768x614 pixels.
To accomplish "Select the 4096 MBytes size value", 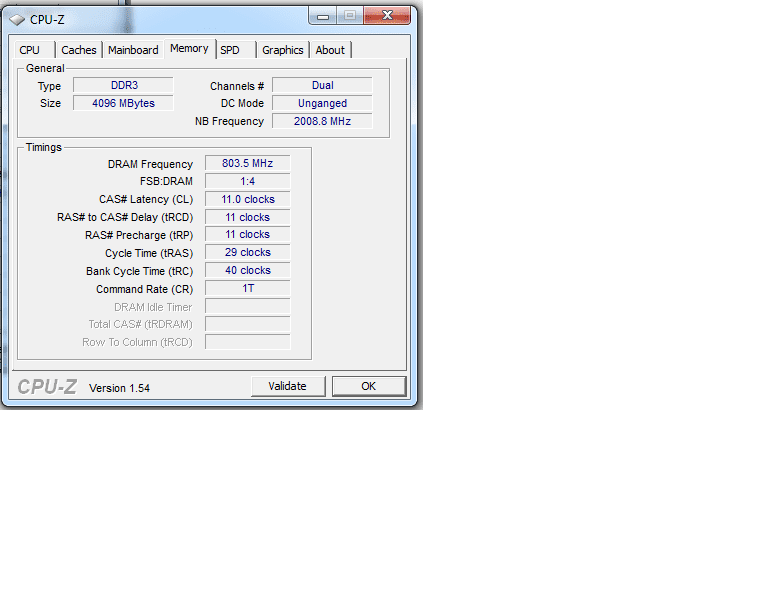I will 123,103.
